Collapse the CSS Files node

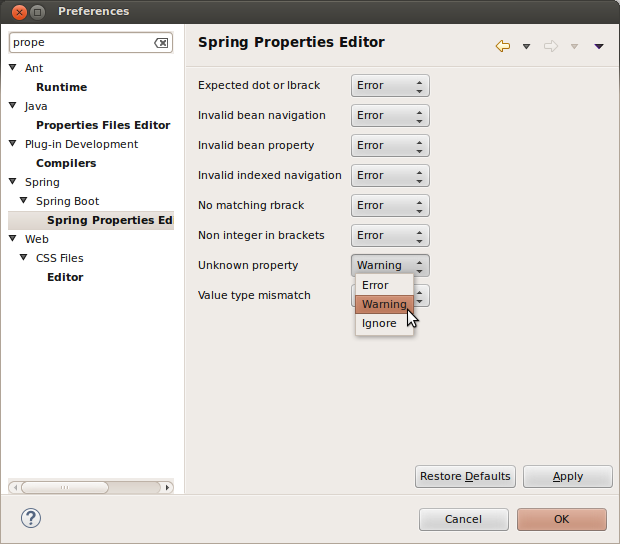point(24,257)
